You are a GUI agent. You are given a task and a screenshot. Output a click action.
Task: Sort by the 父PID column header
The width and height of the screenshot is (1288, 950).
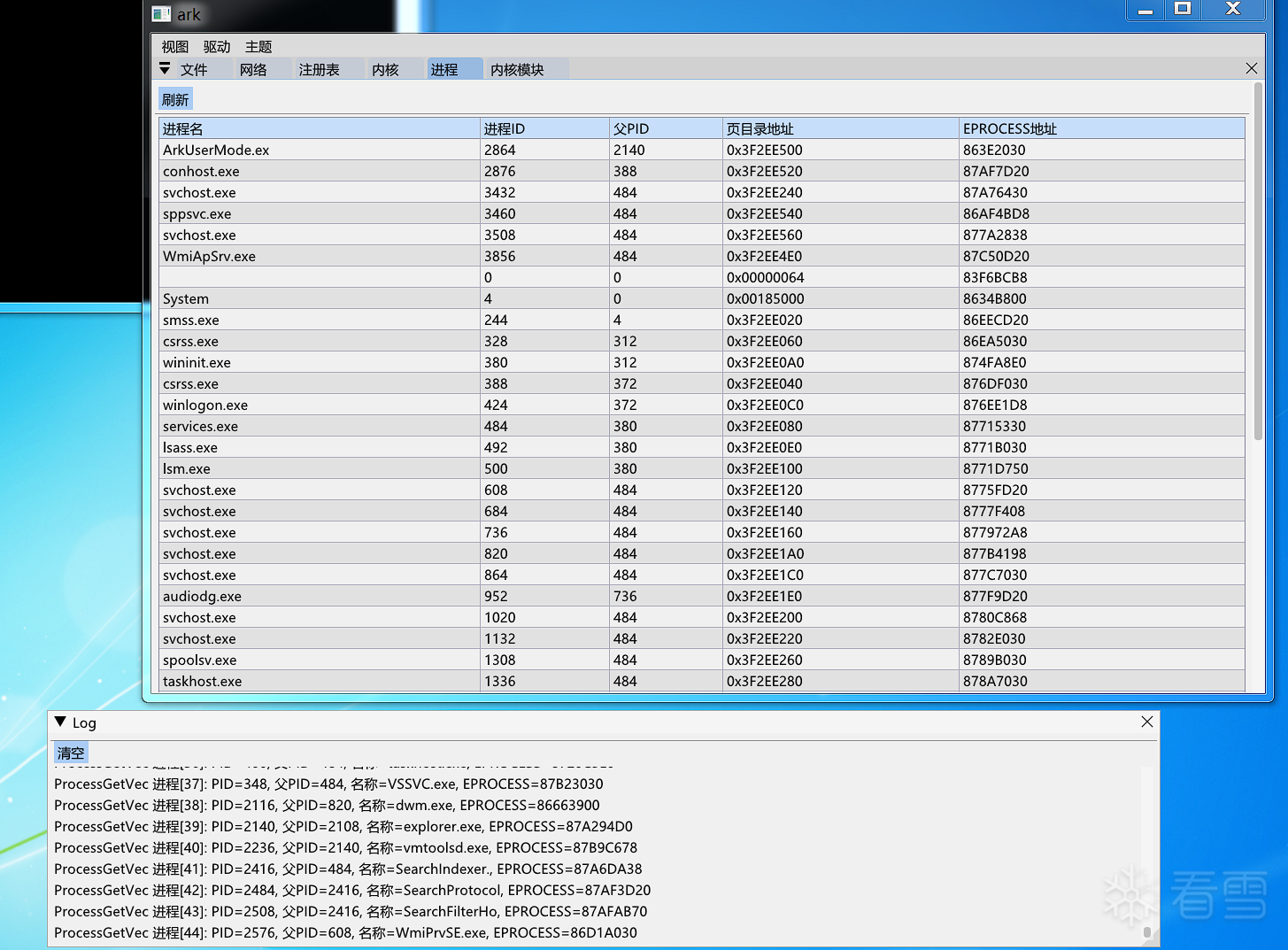(x=666, y=128)
